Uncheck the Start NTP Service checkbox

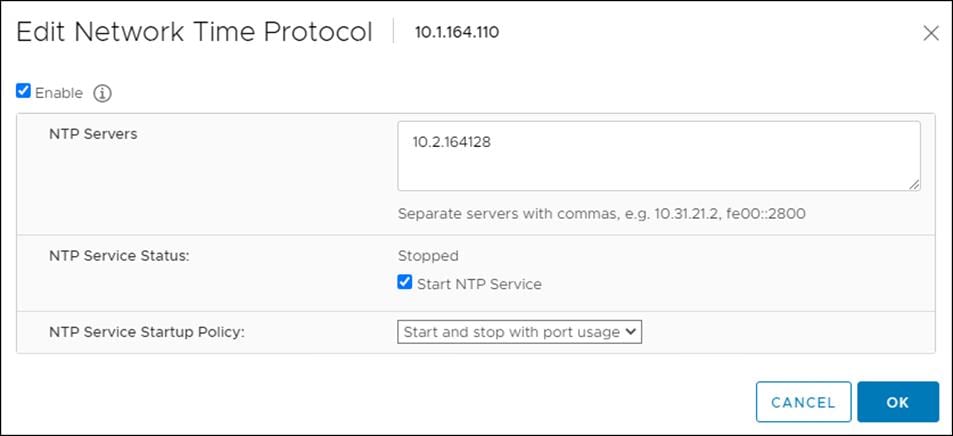point(405,282)
